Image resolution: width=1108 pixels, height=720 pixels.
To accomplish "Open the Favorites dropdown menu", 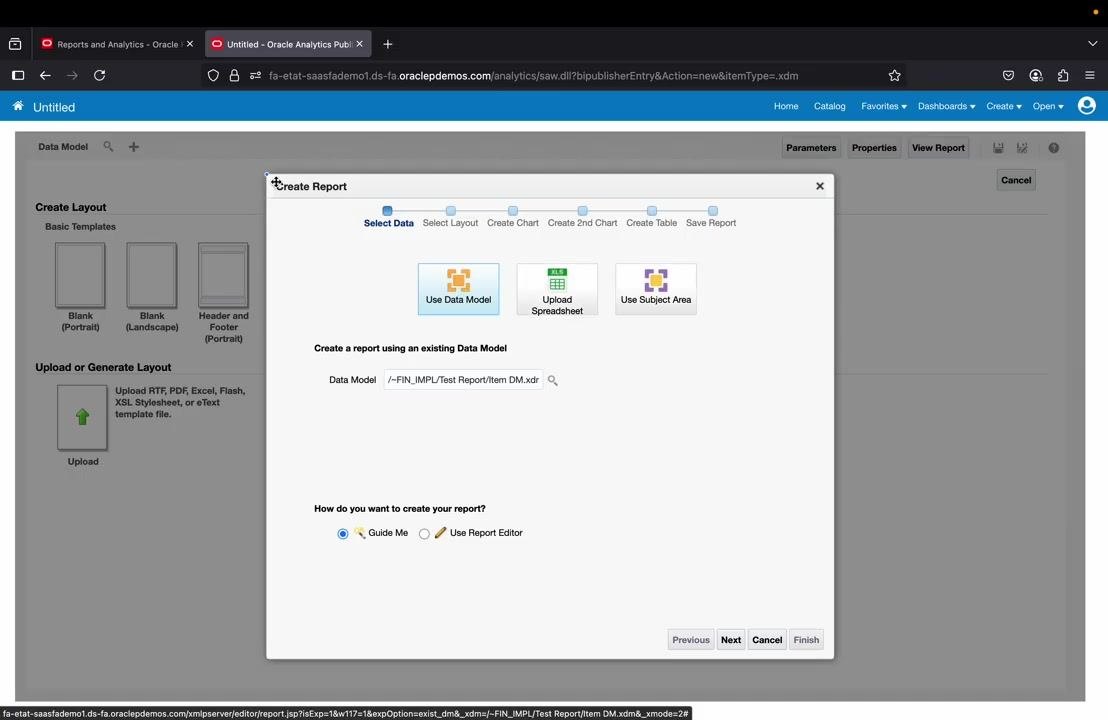I will coord(883,106).
